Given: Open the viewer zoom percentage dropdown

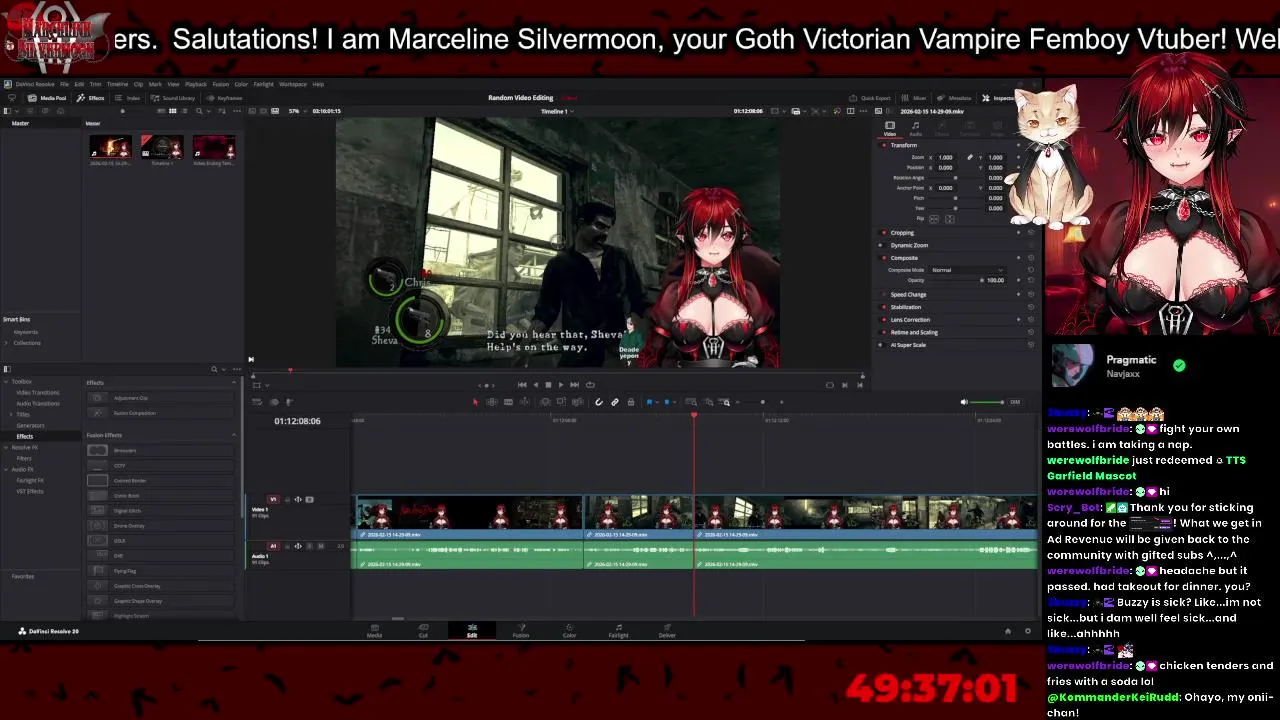Looking at the screenshot, I should click(x=296, y=111).
